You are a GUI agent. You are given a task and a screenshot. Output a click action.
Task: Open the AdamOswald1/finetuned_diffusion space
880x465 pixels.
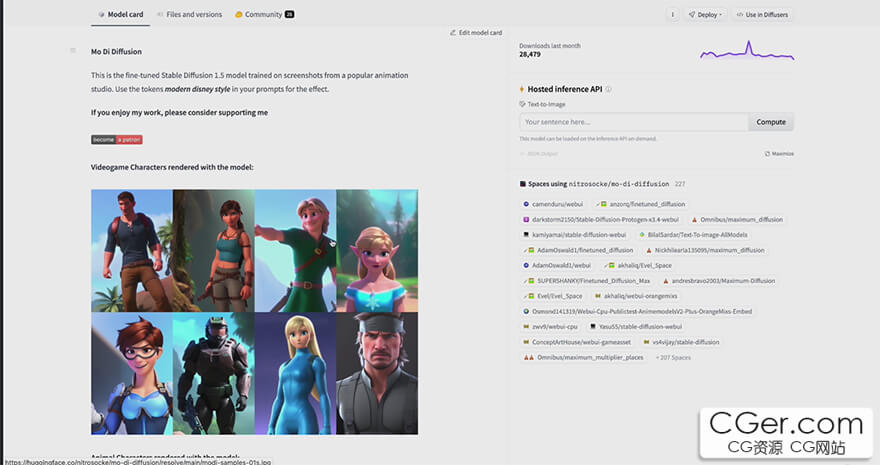point(578,250)
